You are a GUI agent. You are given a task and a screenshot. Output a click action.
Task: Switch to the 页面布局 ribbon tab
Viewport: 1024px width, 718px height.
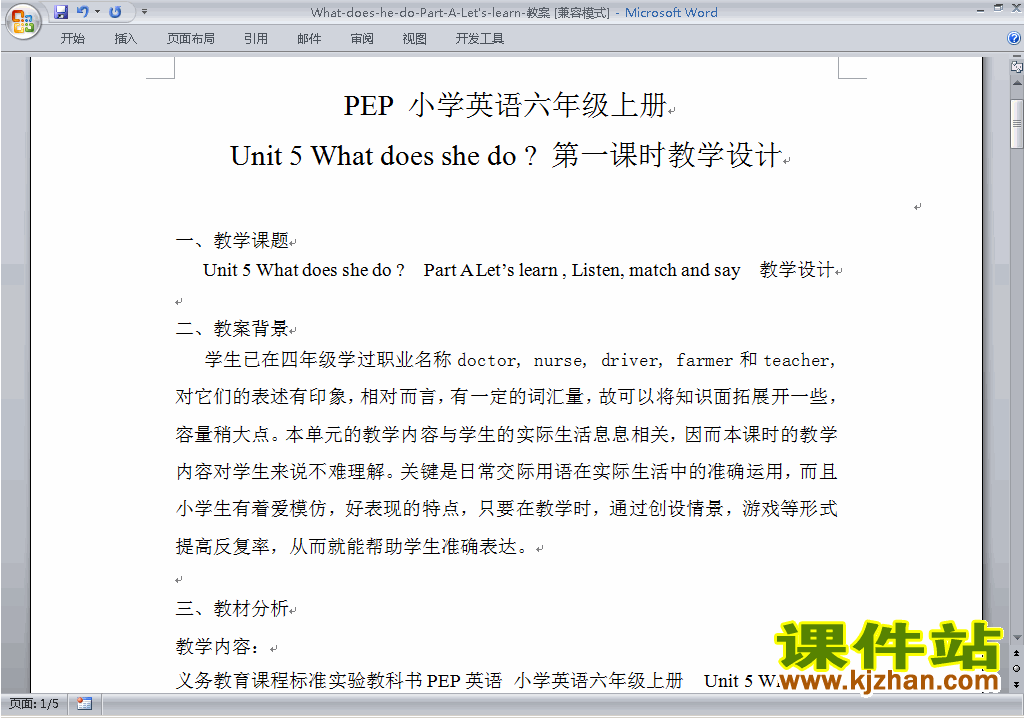pyautogui.click(x=191, y=39)
